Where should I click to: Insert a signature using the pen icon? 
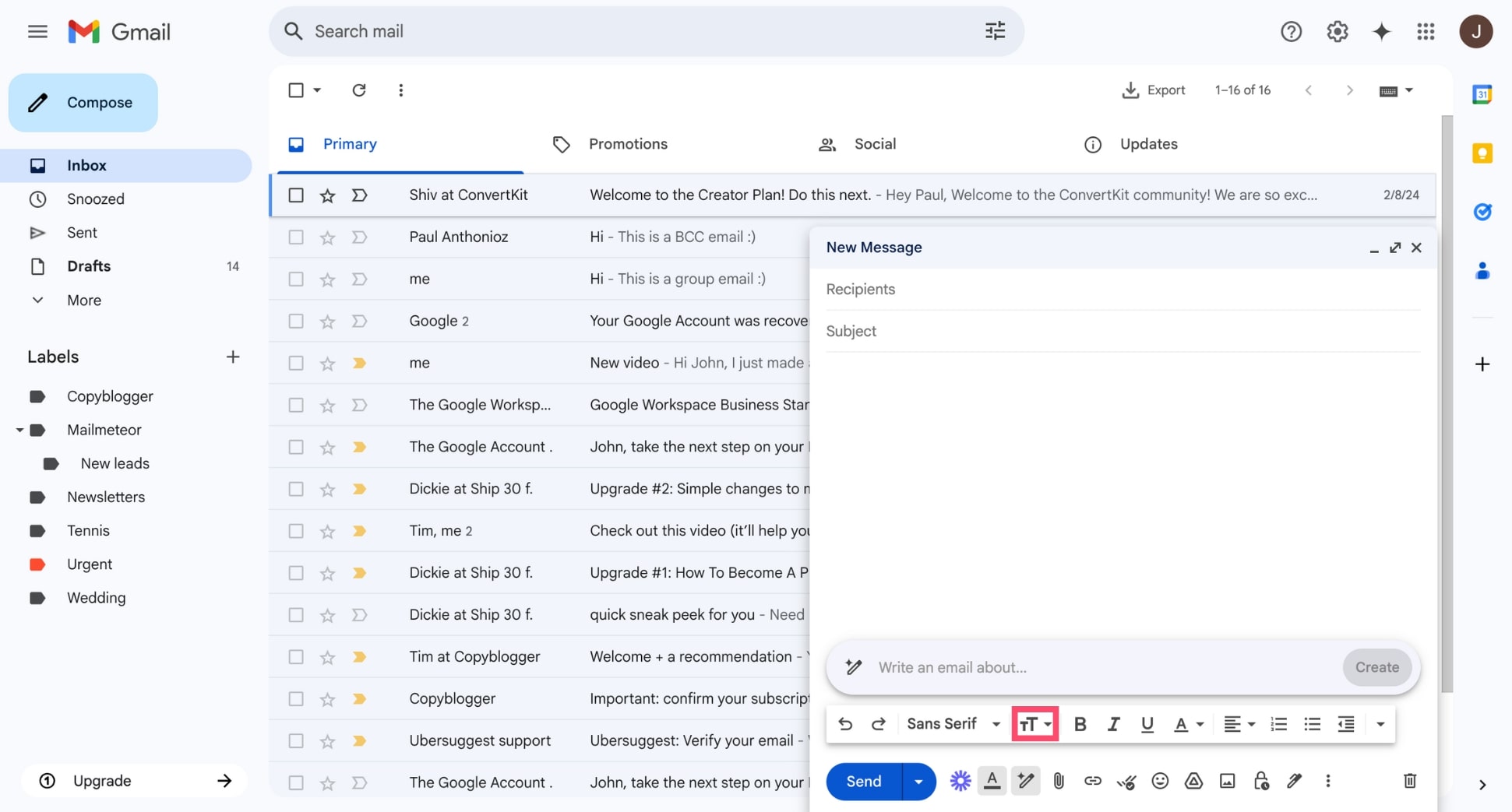[1295, 781]
